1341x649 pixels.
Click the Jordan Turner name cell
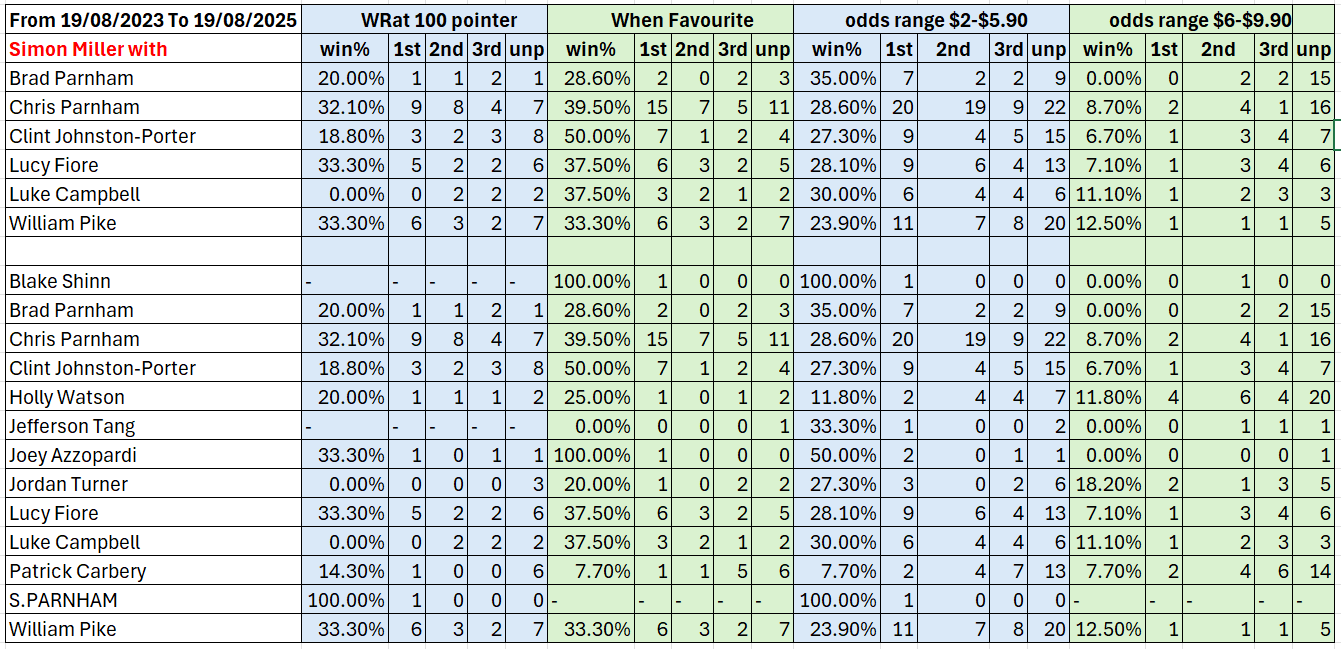(152, 484)
